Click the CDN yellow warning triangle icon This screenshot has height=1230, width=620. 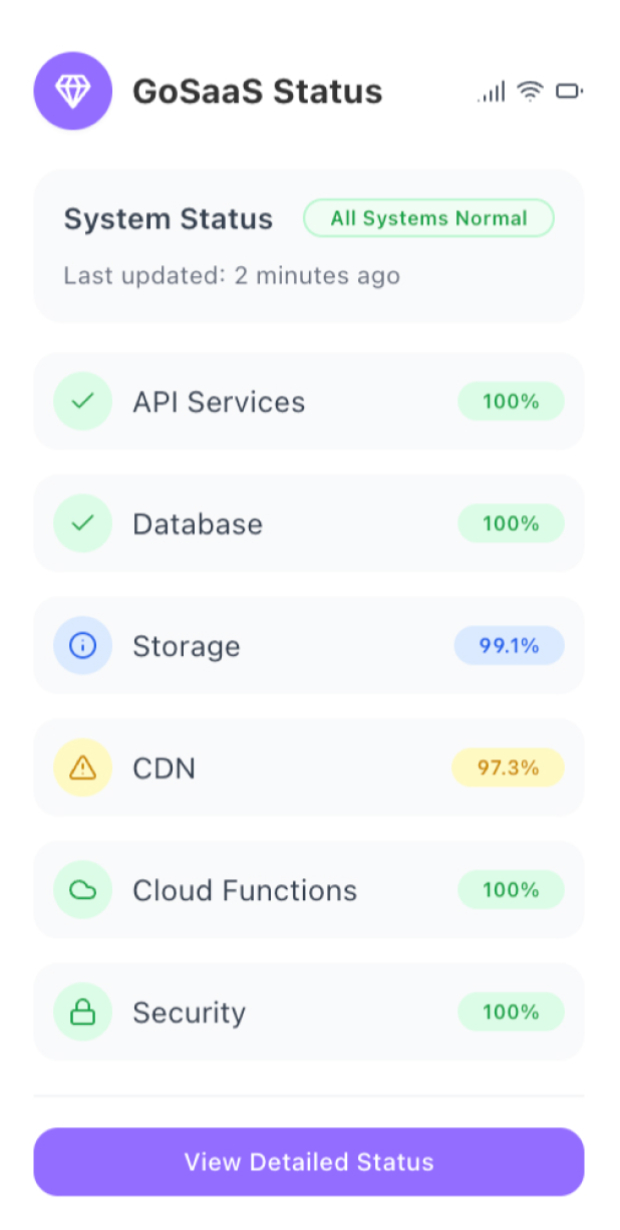pos(82,767)
